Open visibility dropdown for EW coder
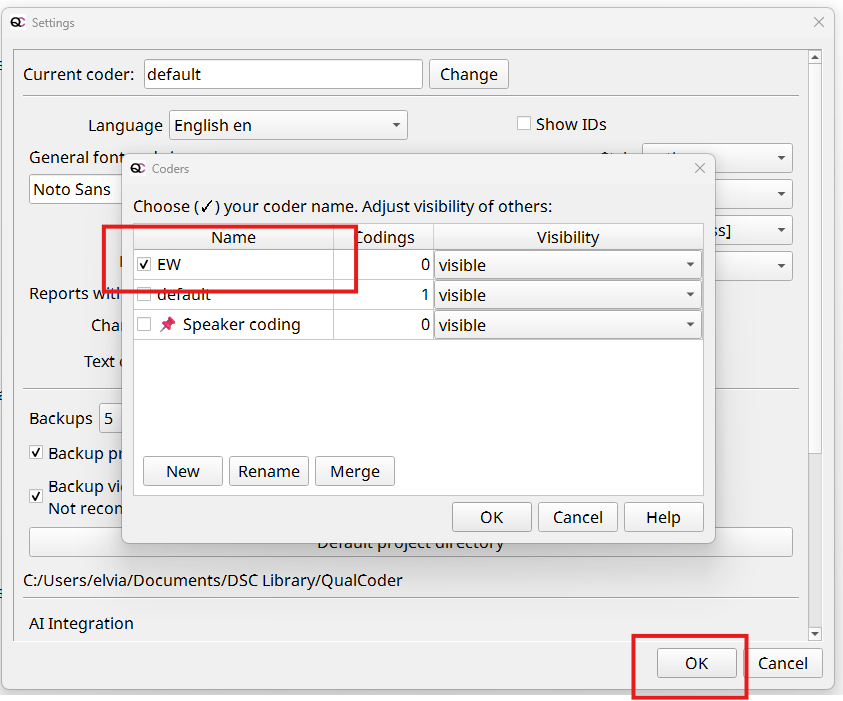 click(567, 265)
